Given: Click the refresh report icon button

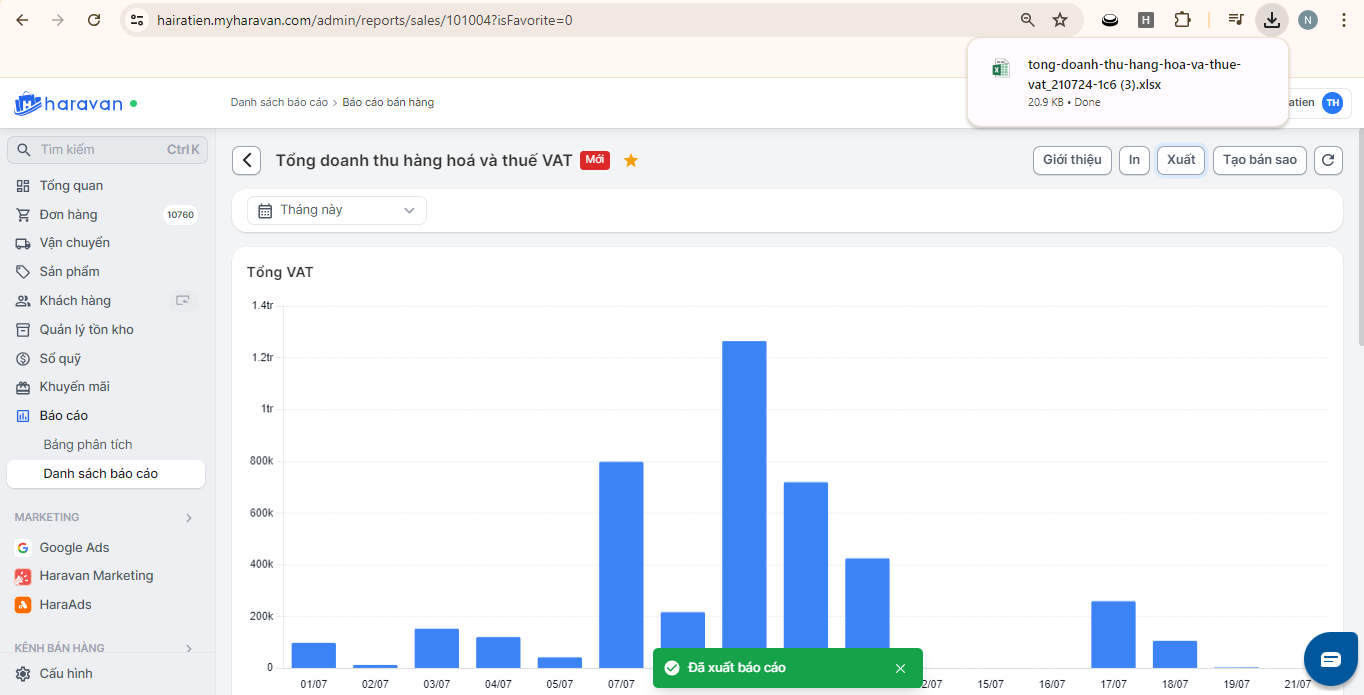Looking at the screenshot, I should coord(1328,160).
